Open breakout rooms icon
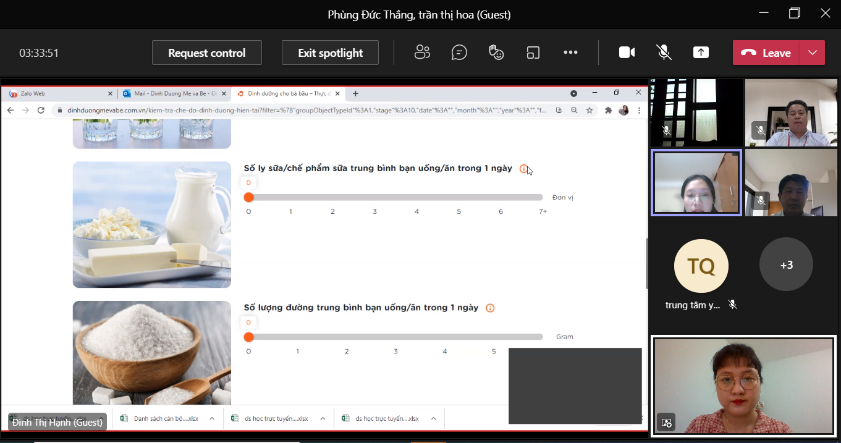 pyautogui.click(x=534, y=52)
